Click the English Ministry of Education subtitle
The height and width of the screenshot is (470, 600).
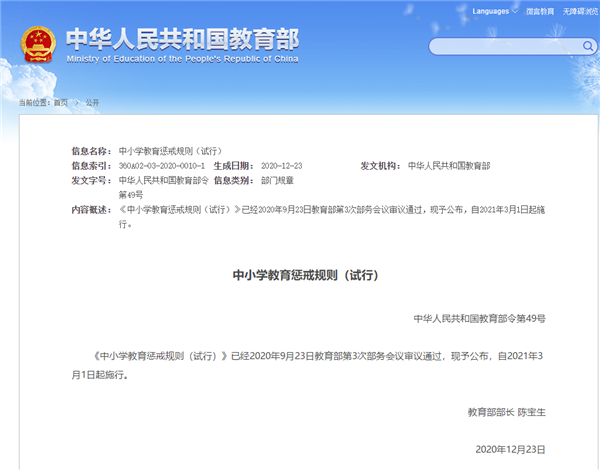[x=181, y=59]
